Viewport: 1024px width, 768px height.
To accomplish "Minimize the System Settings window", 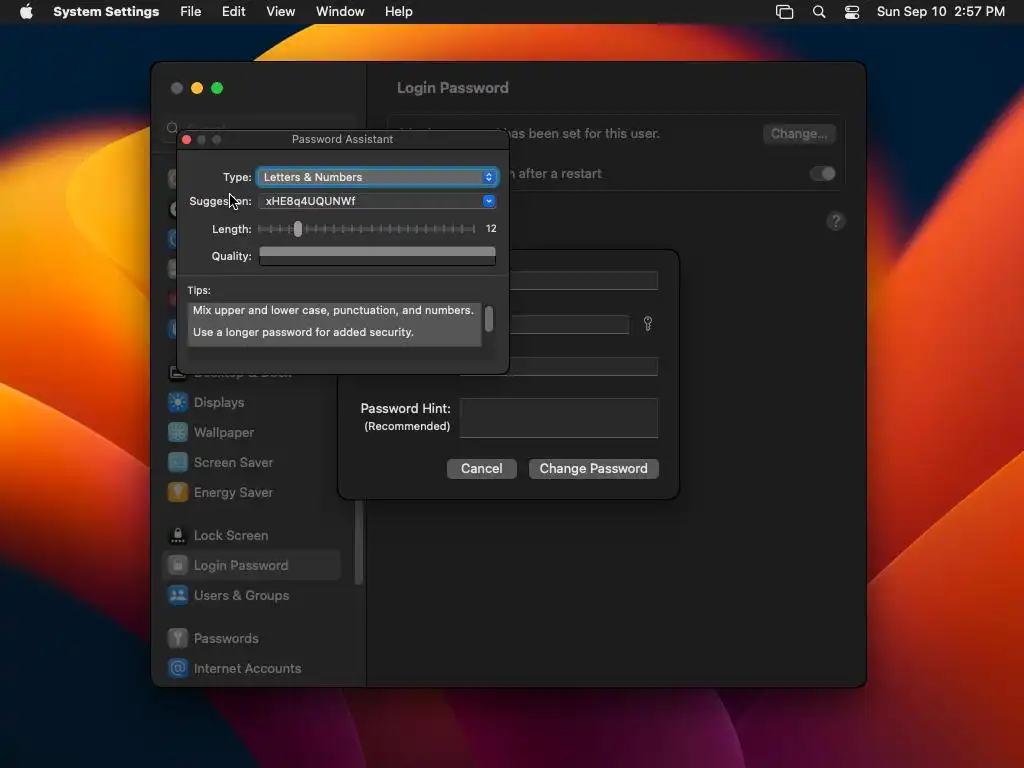I will tap(197, 88).
